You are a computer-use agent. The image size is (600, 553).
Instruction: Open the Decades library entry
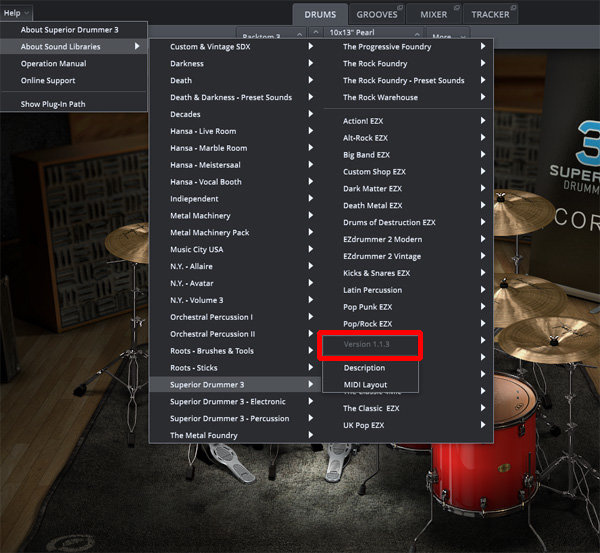point(234,114)
